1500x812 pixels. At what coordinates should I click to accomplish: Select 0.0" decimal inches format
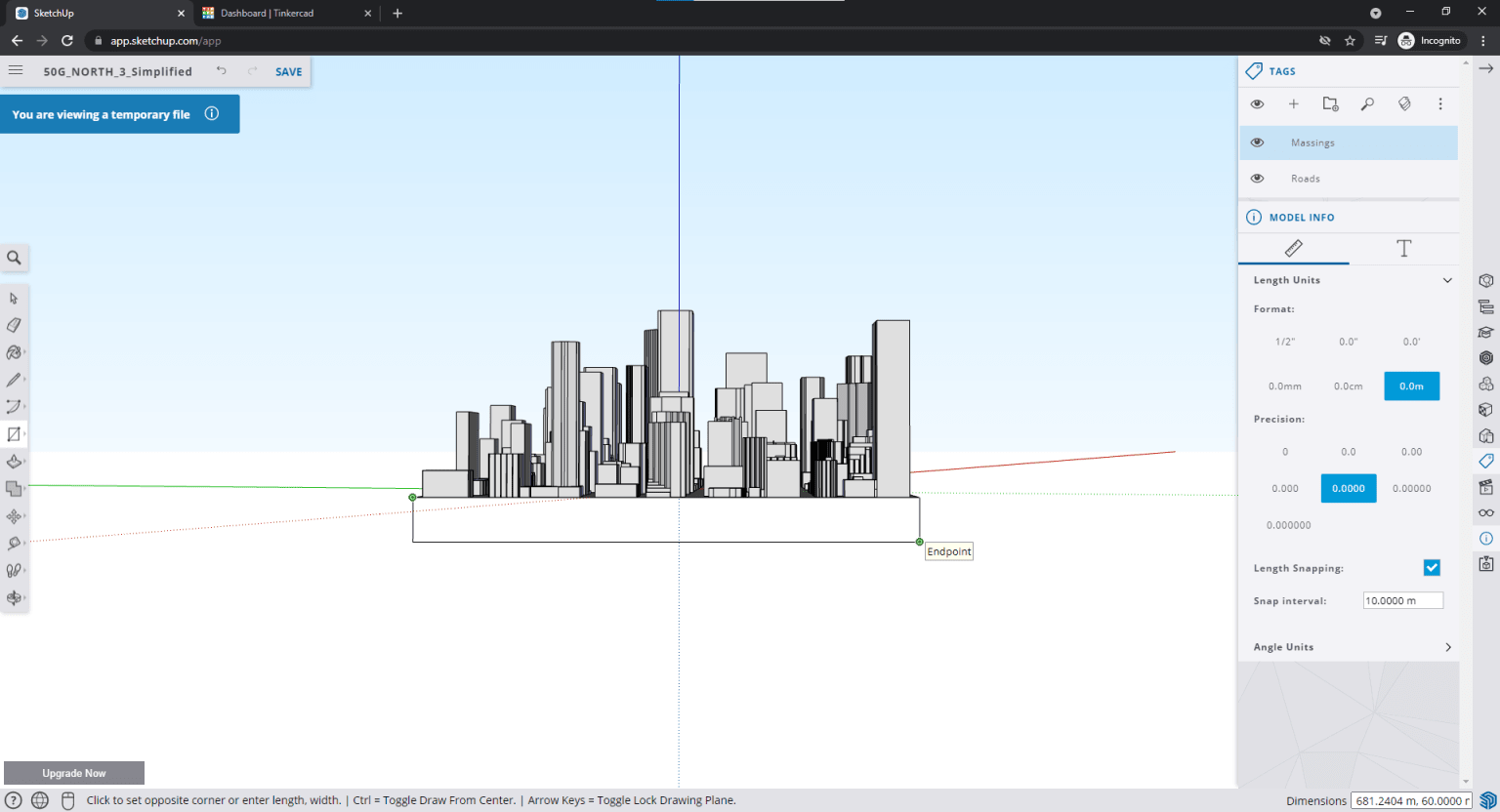coord(1349,342)
